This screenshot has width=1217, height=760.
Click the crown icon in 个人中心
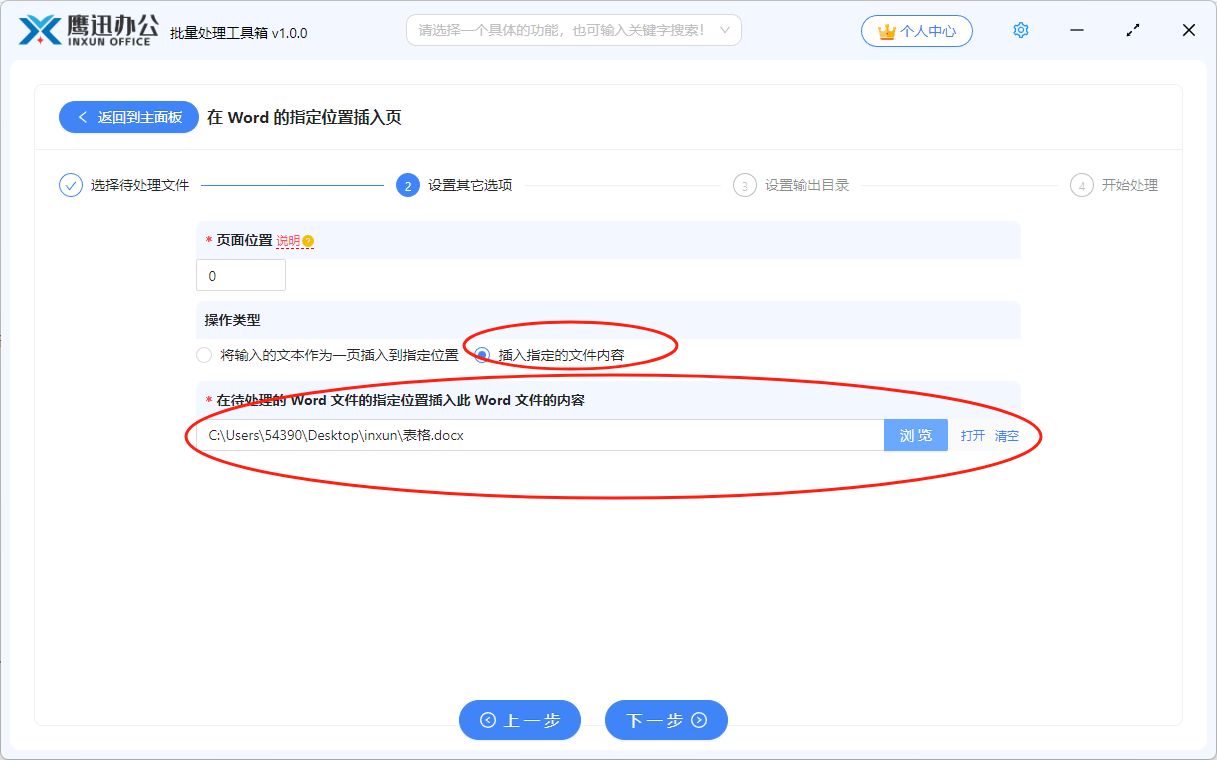[886, 32]
